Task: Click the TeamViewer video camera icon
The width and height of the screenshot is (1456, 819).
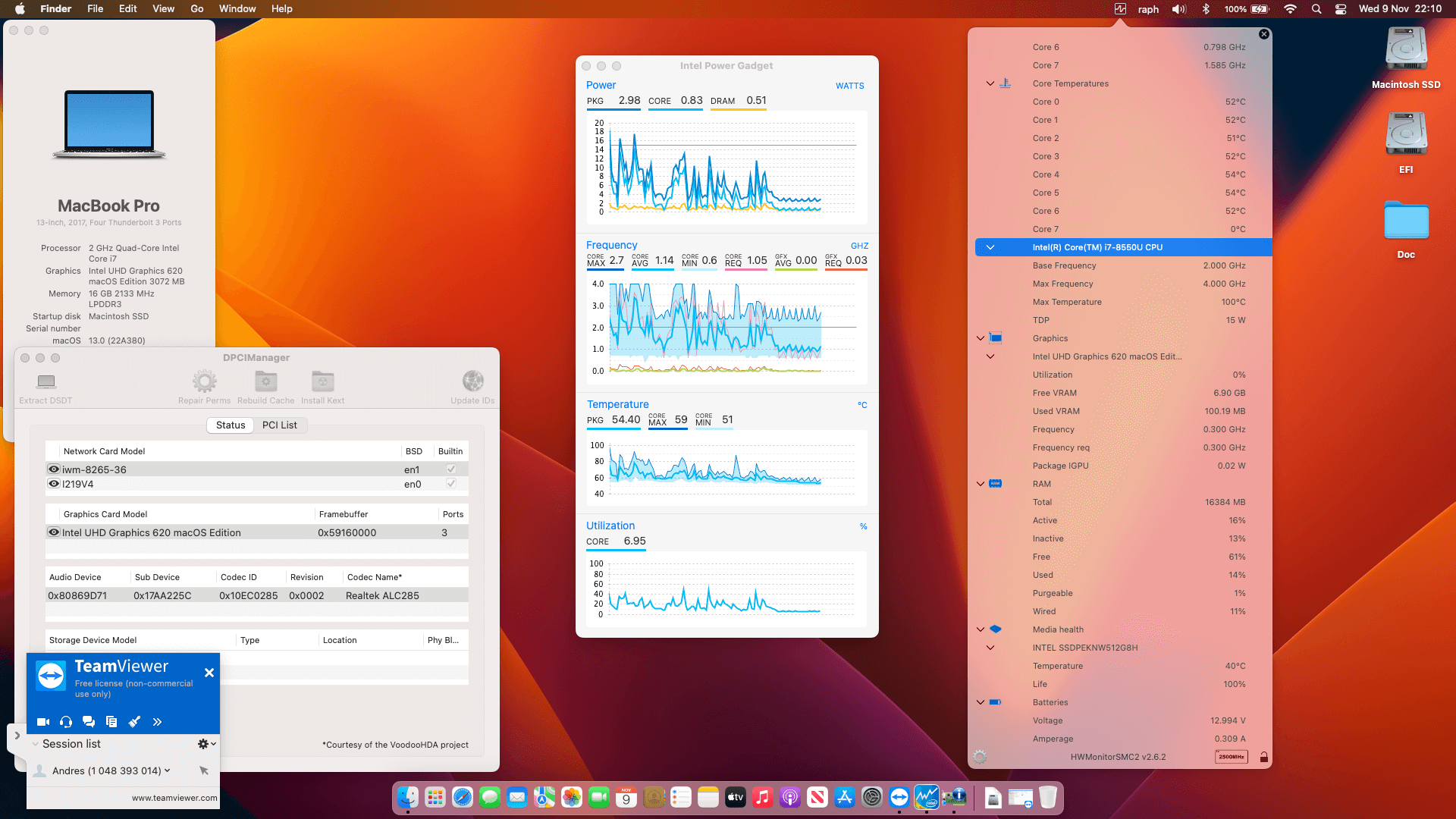Action: [43, 722]
